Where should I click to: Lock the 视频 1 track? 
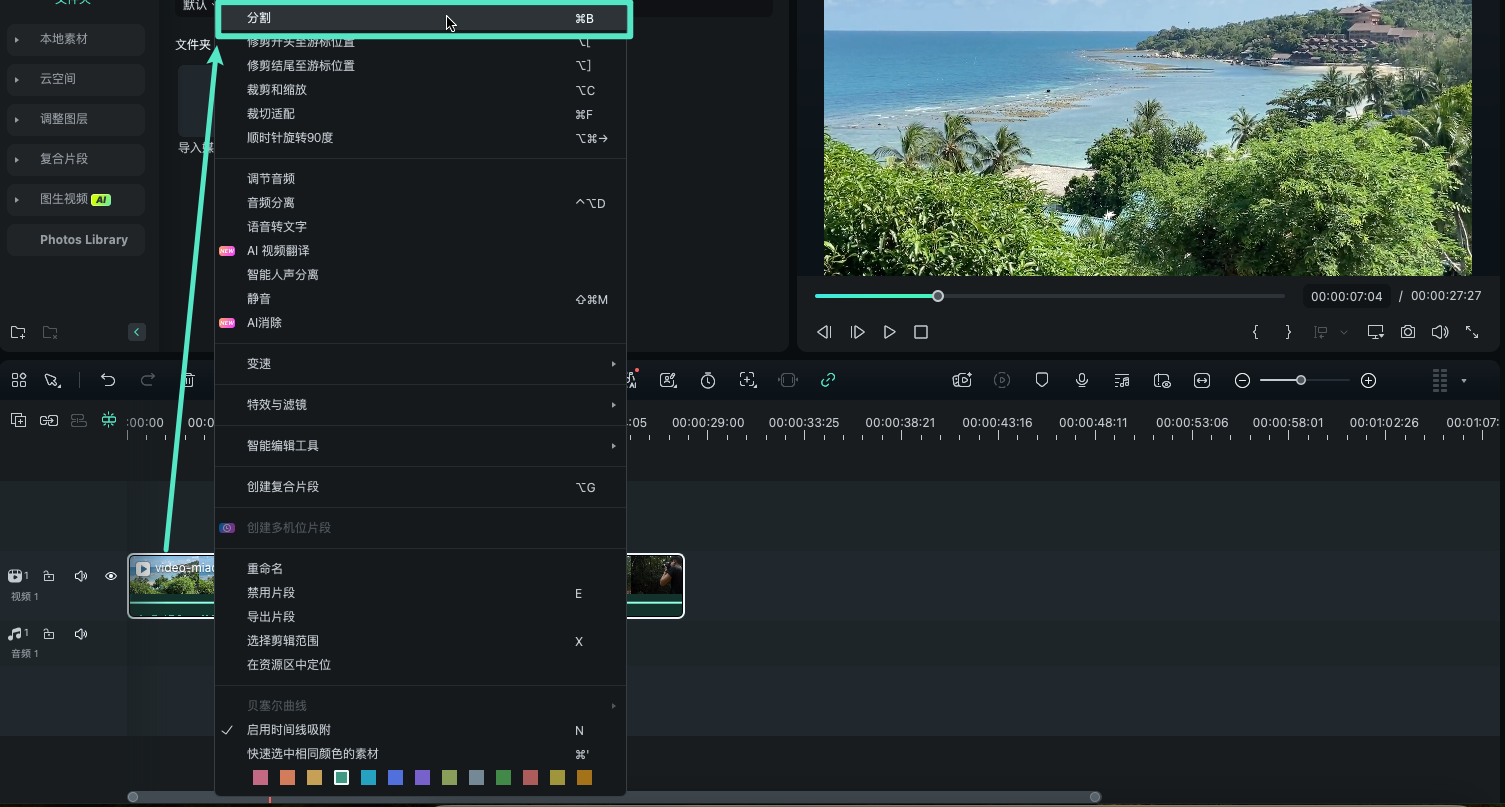(48, 576)
